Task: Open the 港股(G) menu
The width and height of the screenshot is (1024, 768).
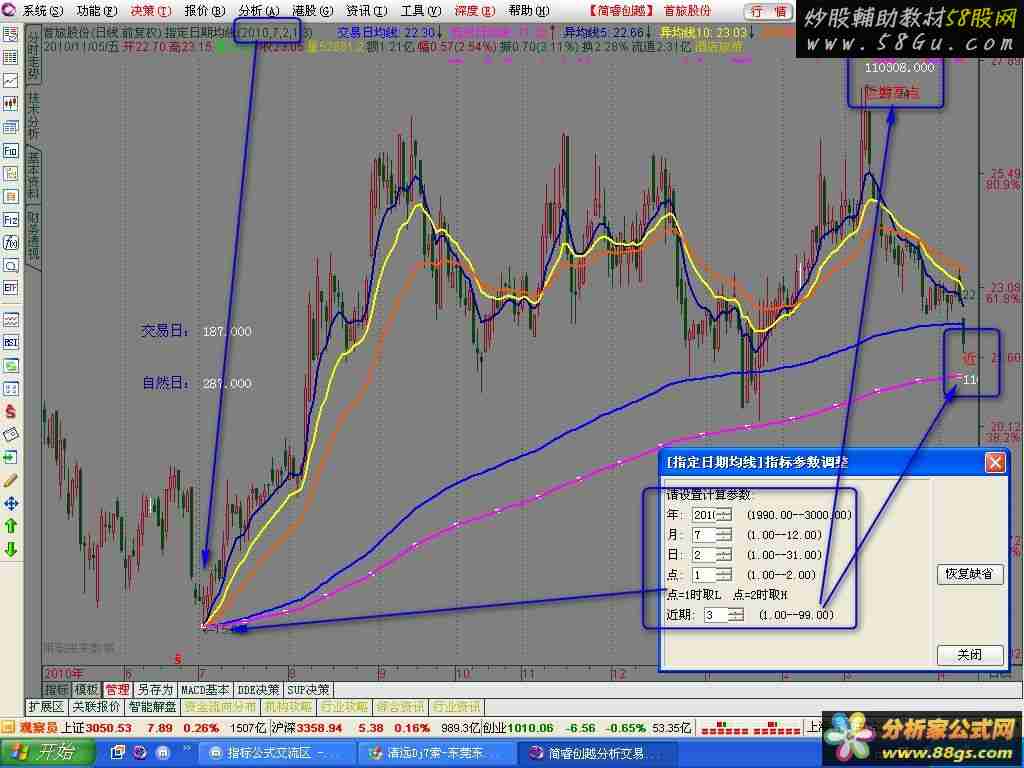Action: pyautogui.click(x=312, y=10)
